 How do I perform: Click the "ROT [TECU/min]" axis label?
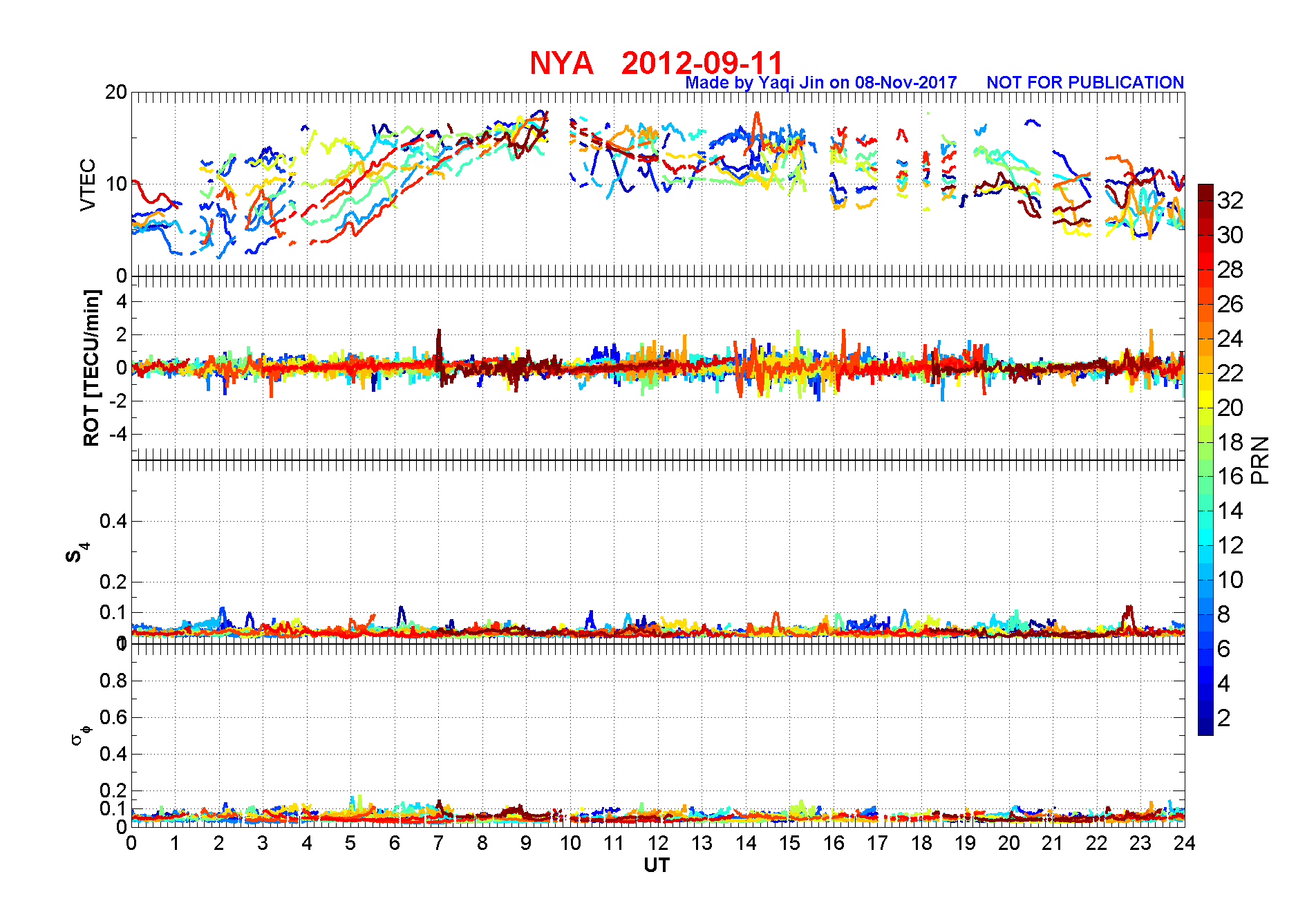91,368
